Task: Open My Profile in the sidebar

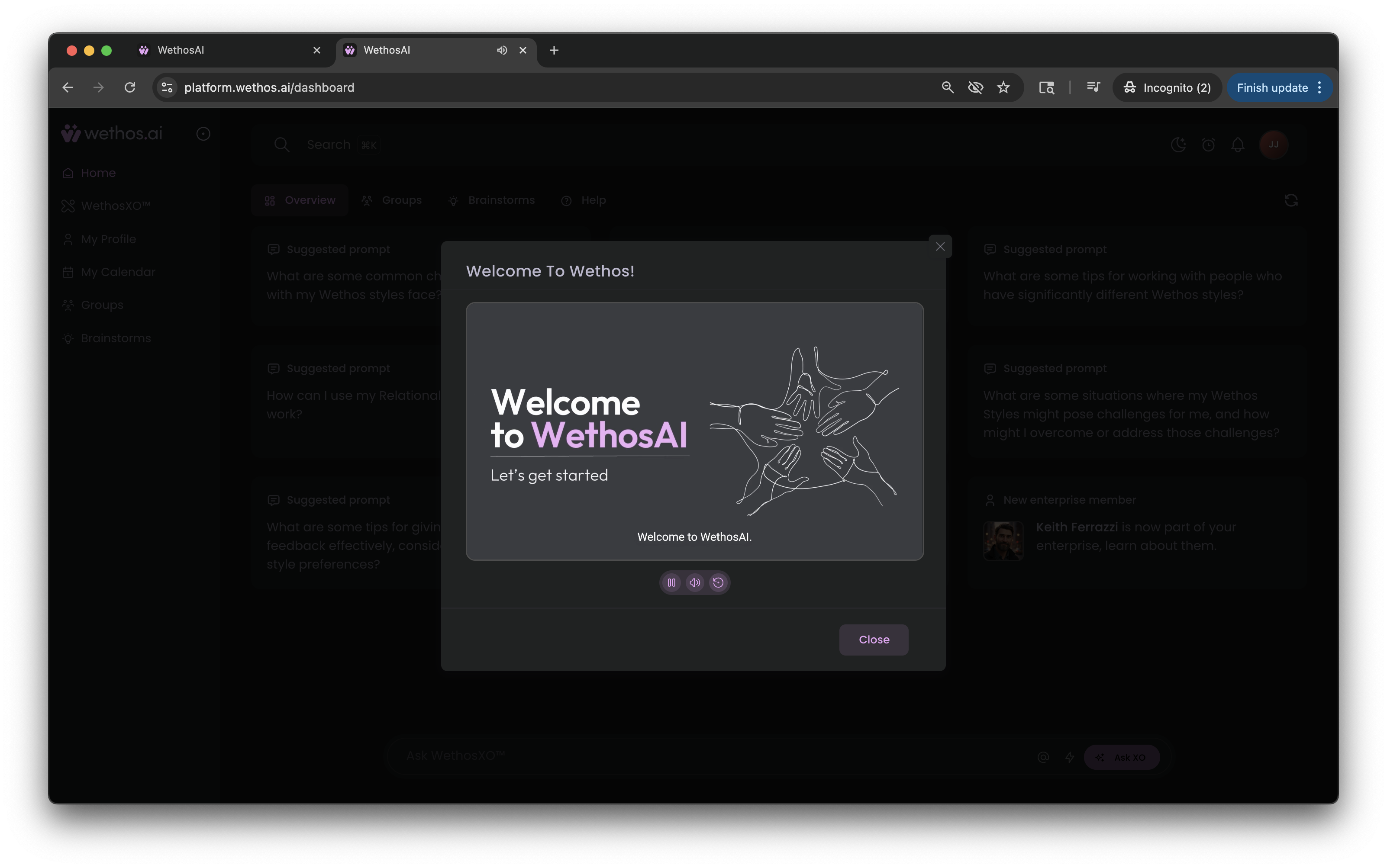Action: (x=99, y=239)
